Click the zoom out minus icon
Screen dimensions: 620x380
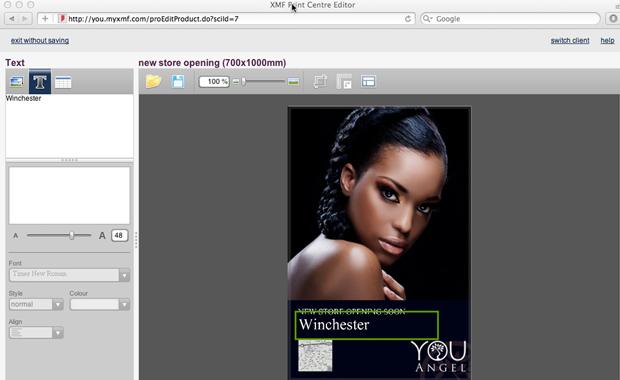[x=236, y=82]
